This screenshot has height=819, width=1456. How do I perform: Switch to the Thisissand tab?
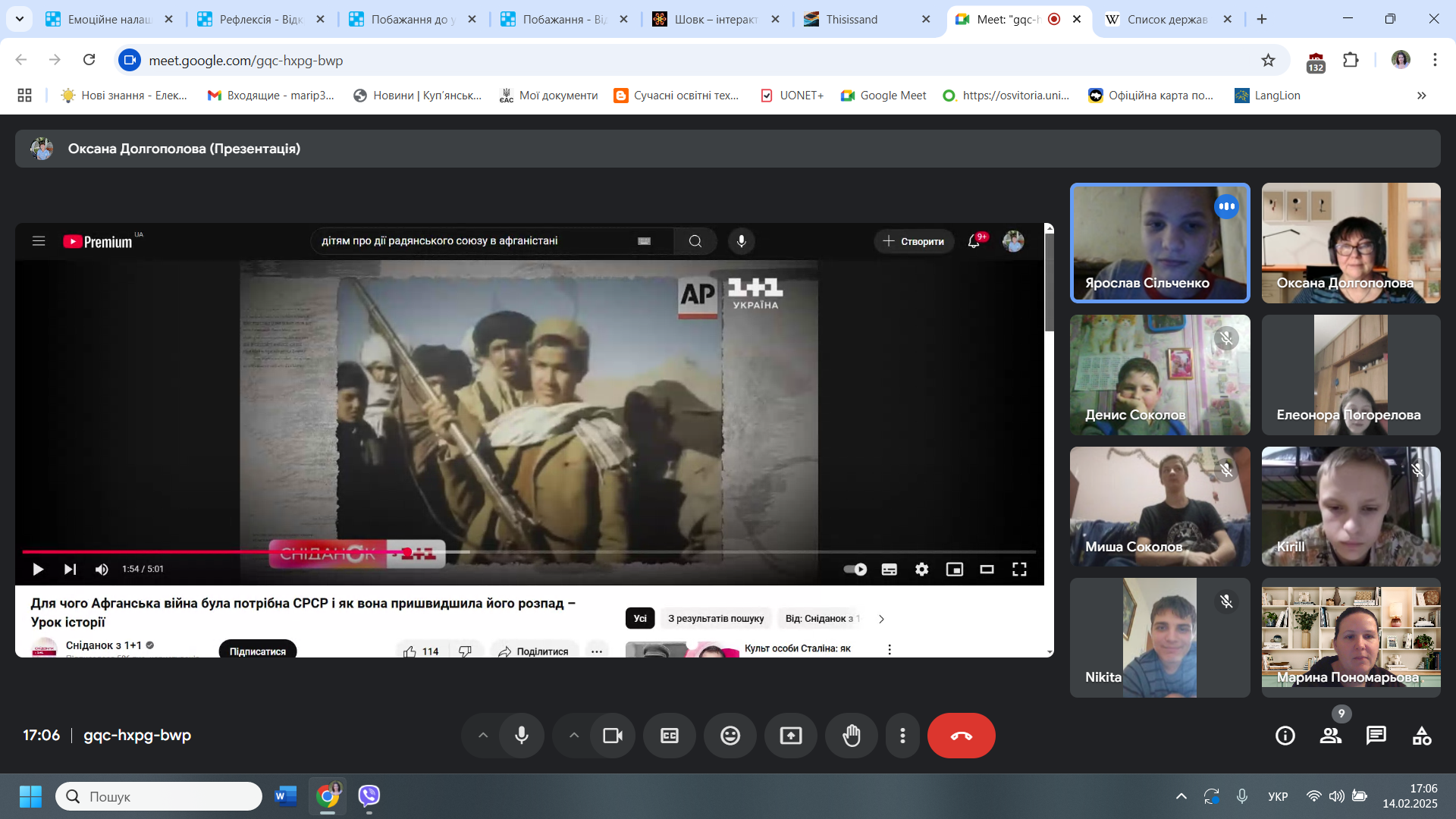[868, 19]
